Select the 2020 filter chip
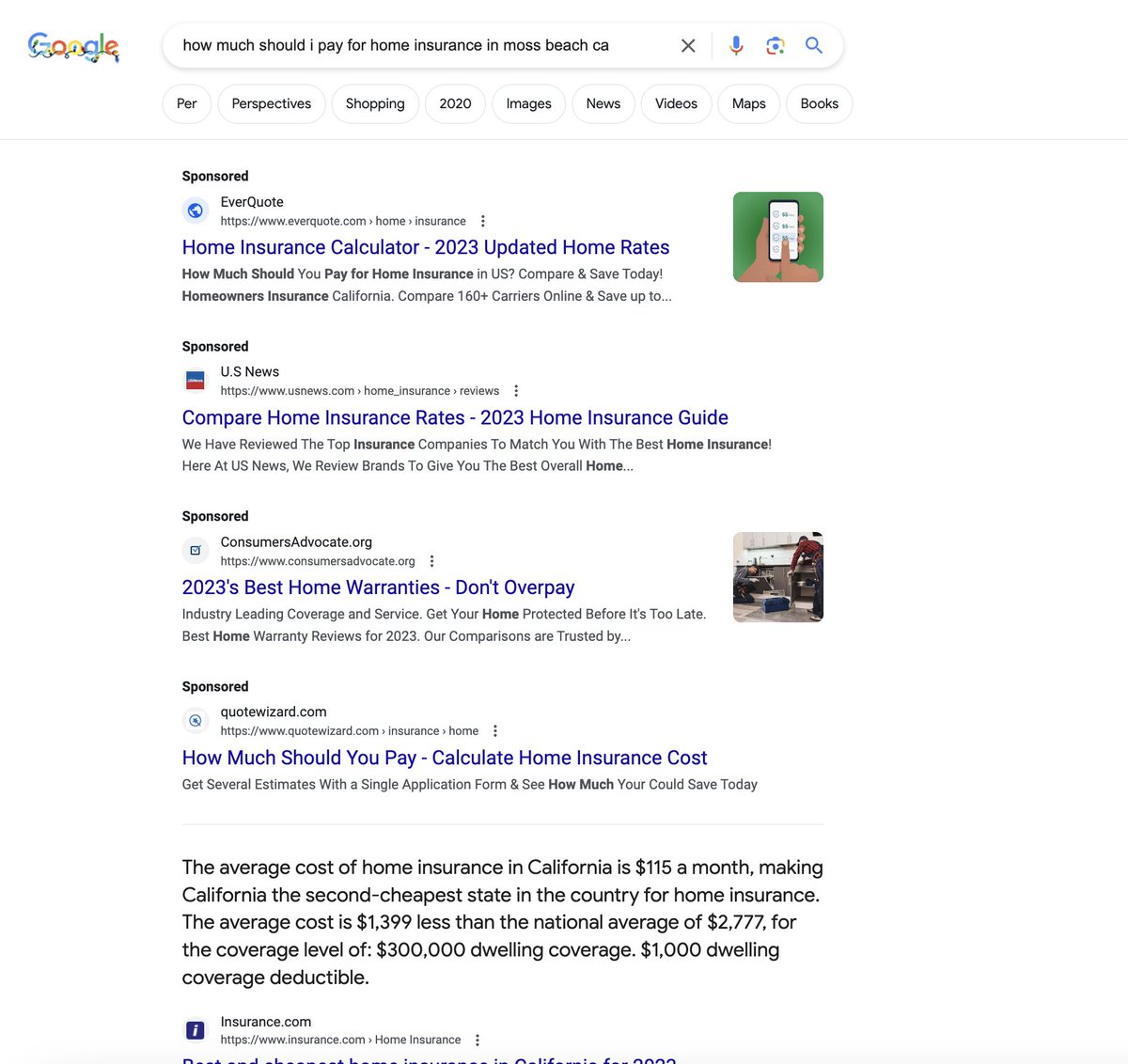 [x=455, y=103]
